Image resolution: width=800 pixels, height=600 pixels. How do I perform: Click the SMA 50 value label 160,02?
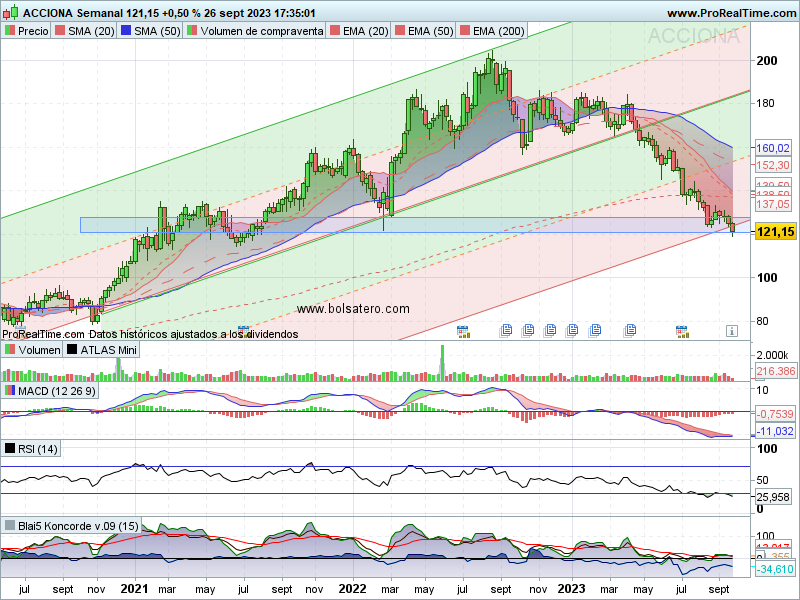[x=772, y=148]
